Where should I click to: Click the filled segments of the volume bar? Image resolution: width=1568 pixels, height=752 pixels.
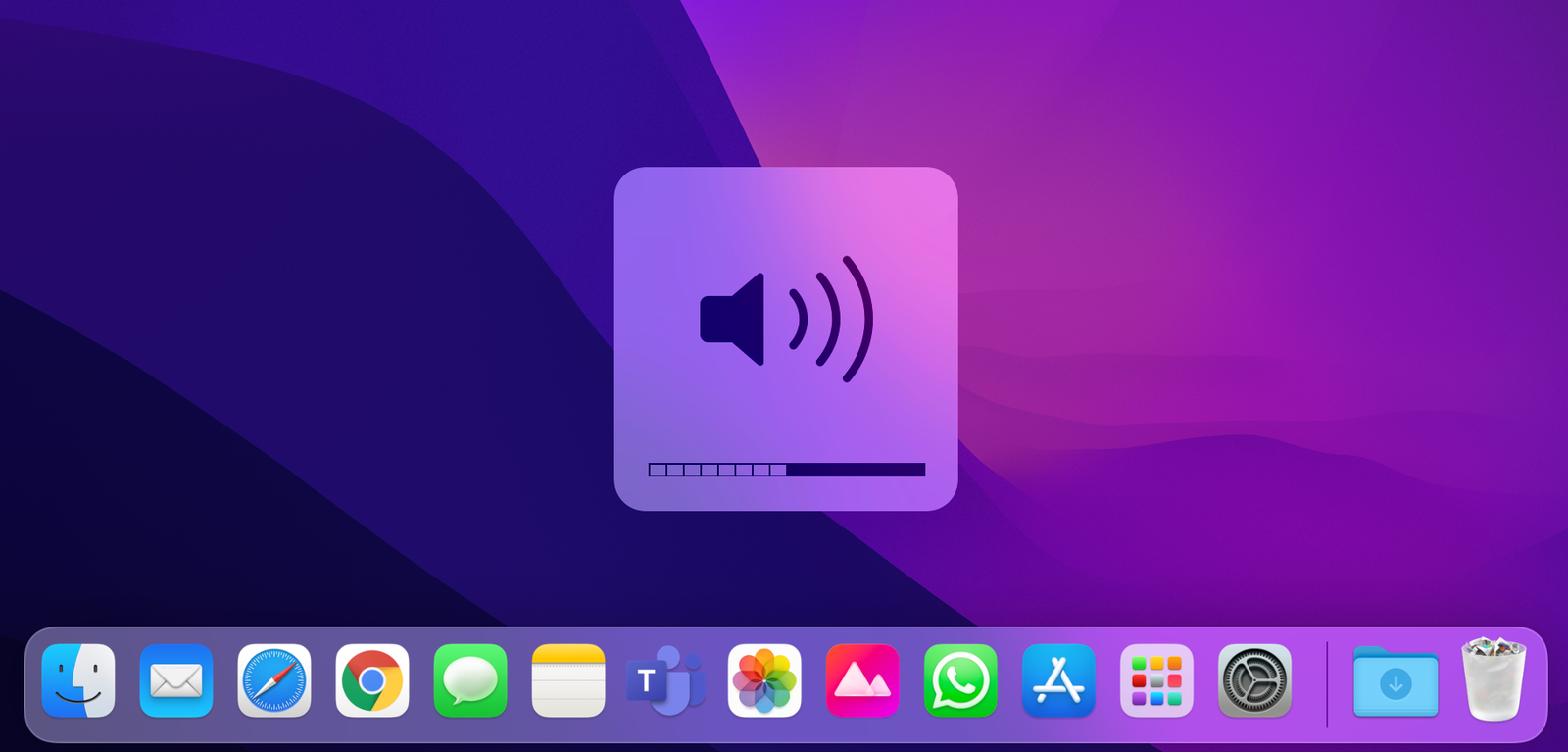tap(717, 470)
